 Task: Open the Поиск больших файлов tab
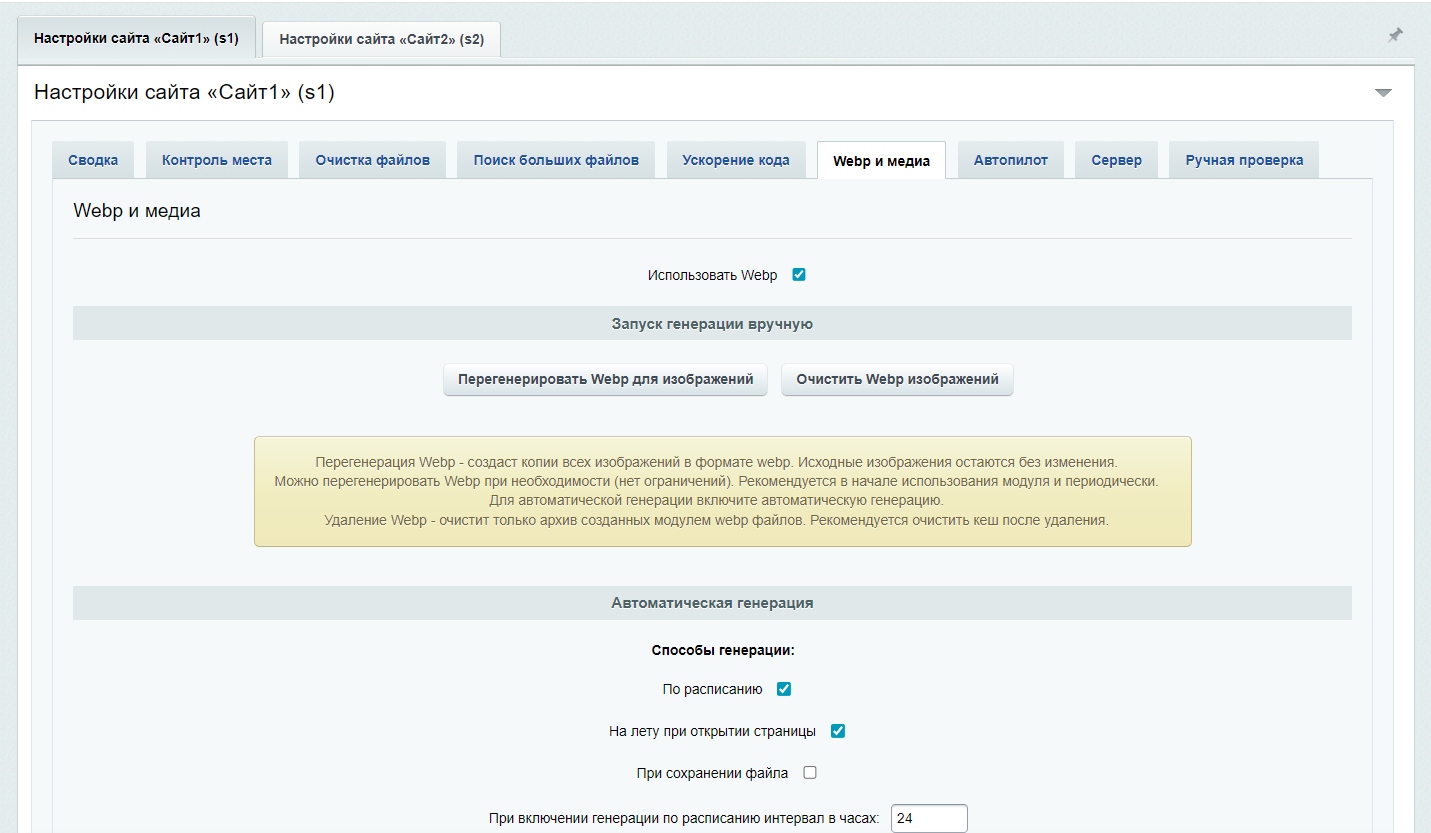pyautogui.click(x=556, y=160)
